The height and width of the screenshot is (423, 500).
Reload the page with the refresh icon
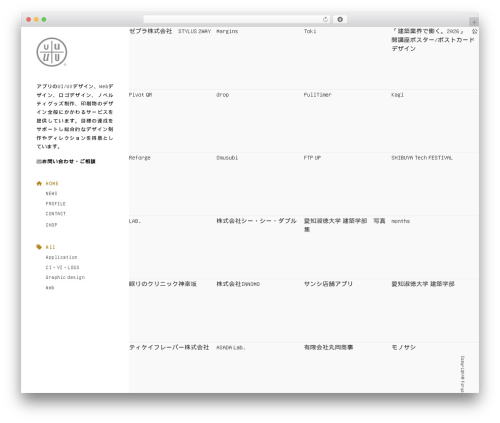[x=325, y=19]
